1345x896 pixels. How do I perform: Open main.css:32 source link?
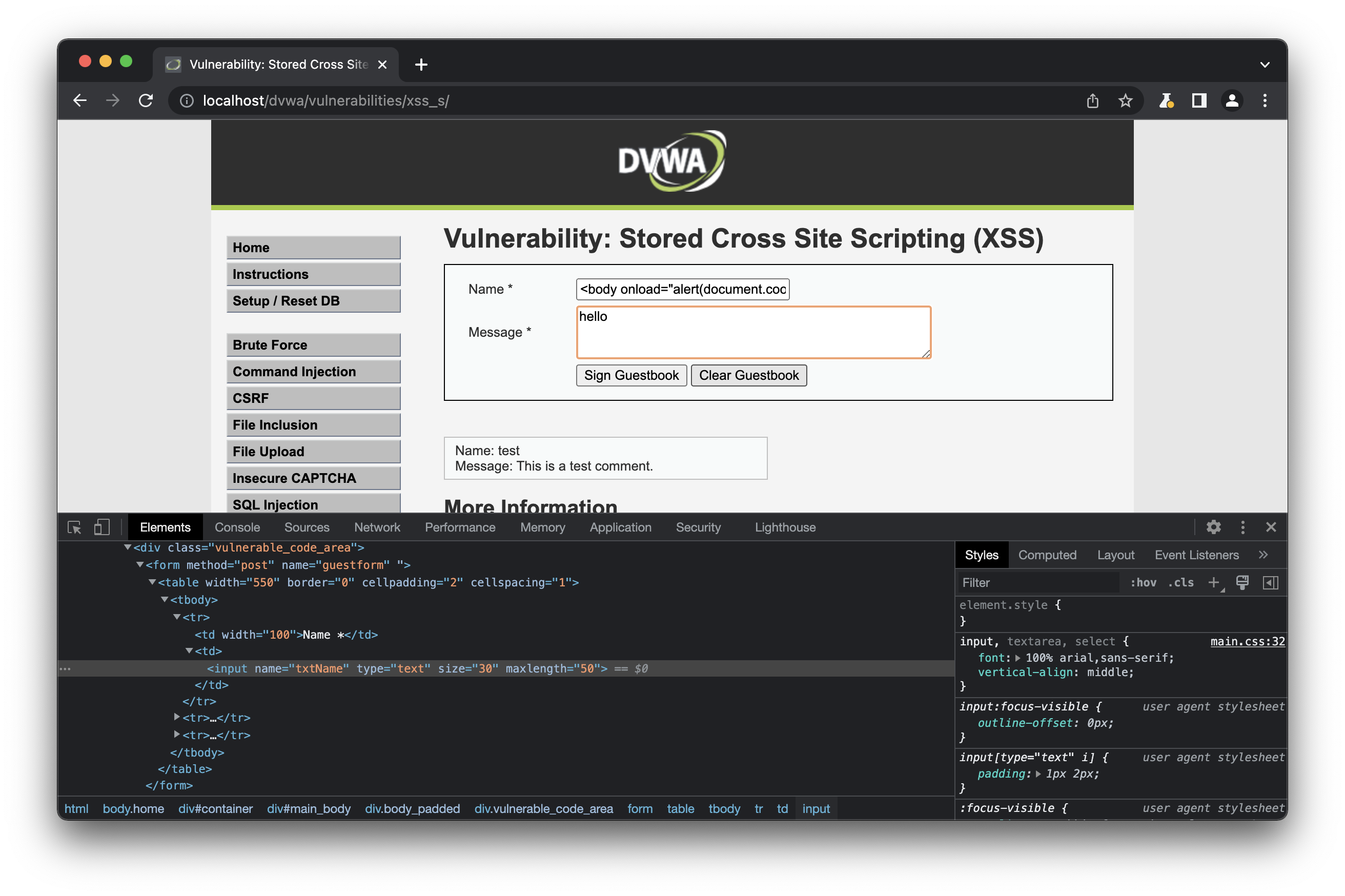click(x=1247, y=641)
